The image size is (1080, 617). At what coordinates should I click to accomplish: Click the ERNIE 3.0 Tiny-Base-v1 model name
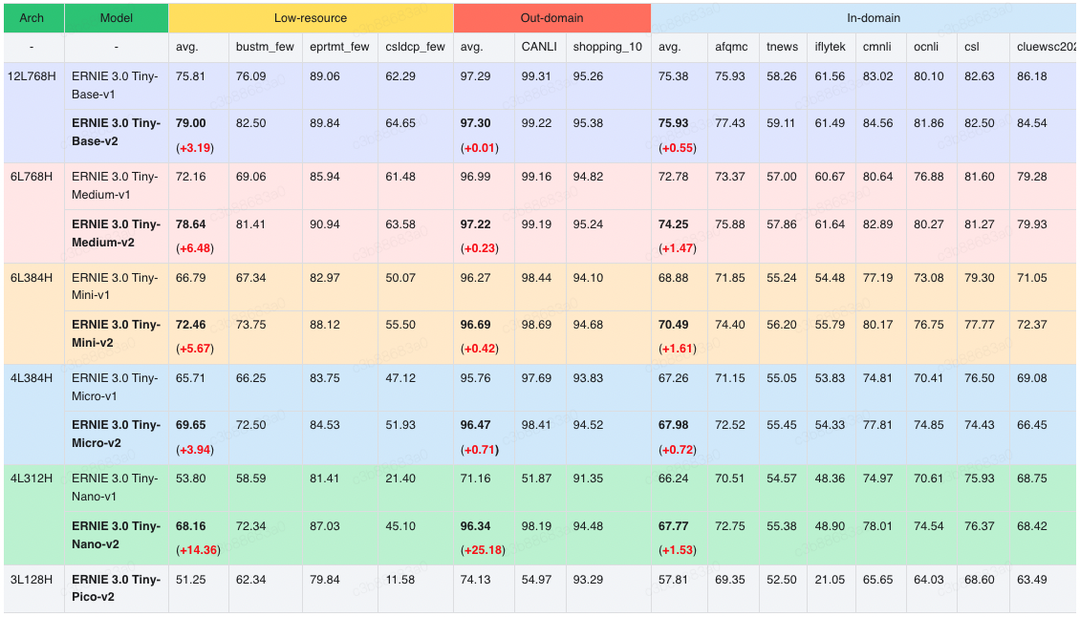[x=116, y=85]
